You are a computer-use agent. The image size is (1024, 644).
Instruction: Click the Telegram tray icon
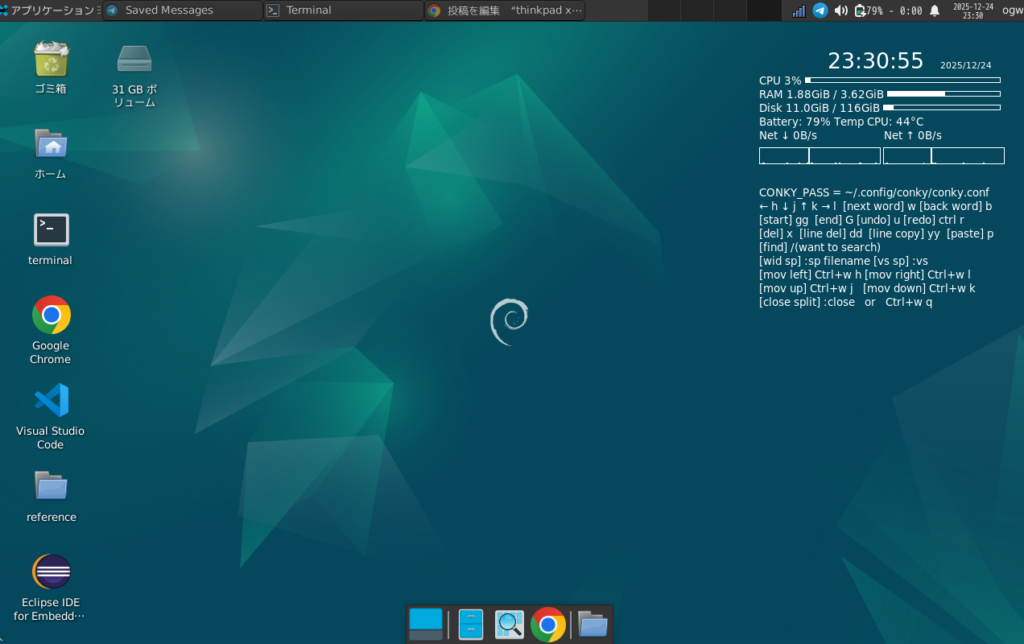click(x=820, y=11)
